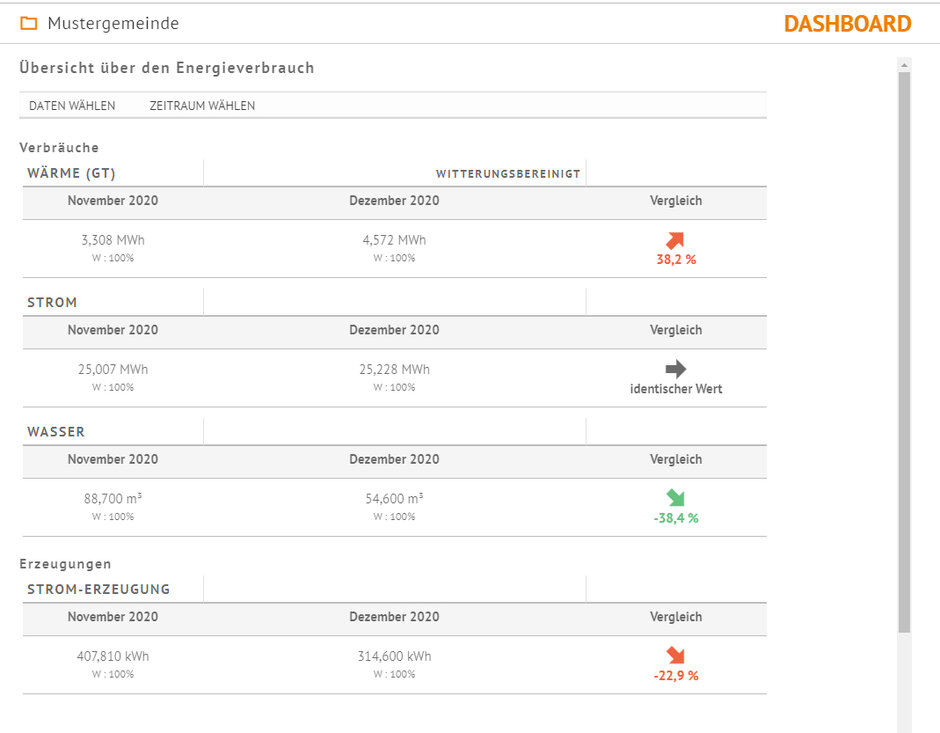Click the -38,4 % water comparison value
The width and height of the screenshot is (940, 733).
pyautogui.click(x=676, y=518)
